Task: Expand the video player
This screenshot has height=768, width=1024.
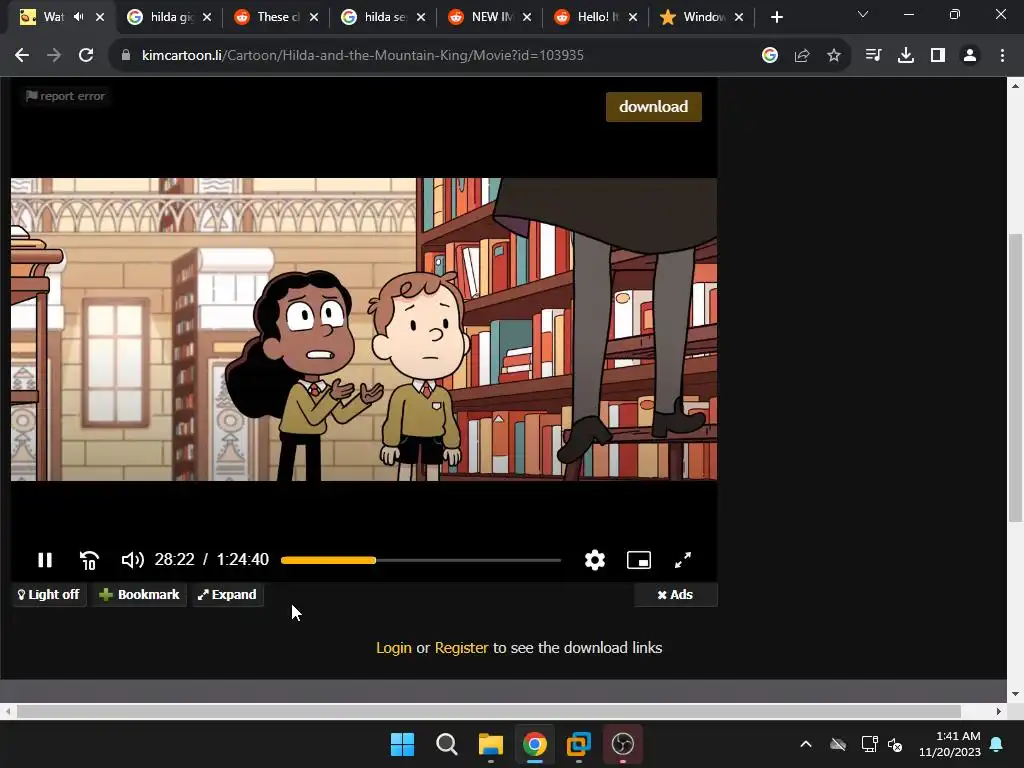Action: pyautogui.click(x=227, y=594)
